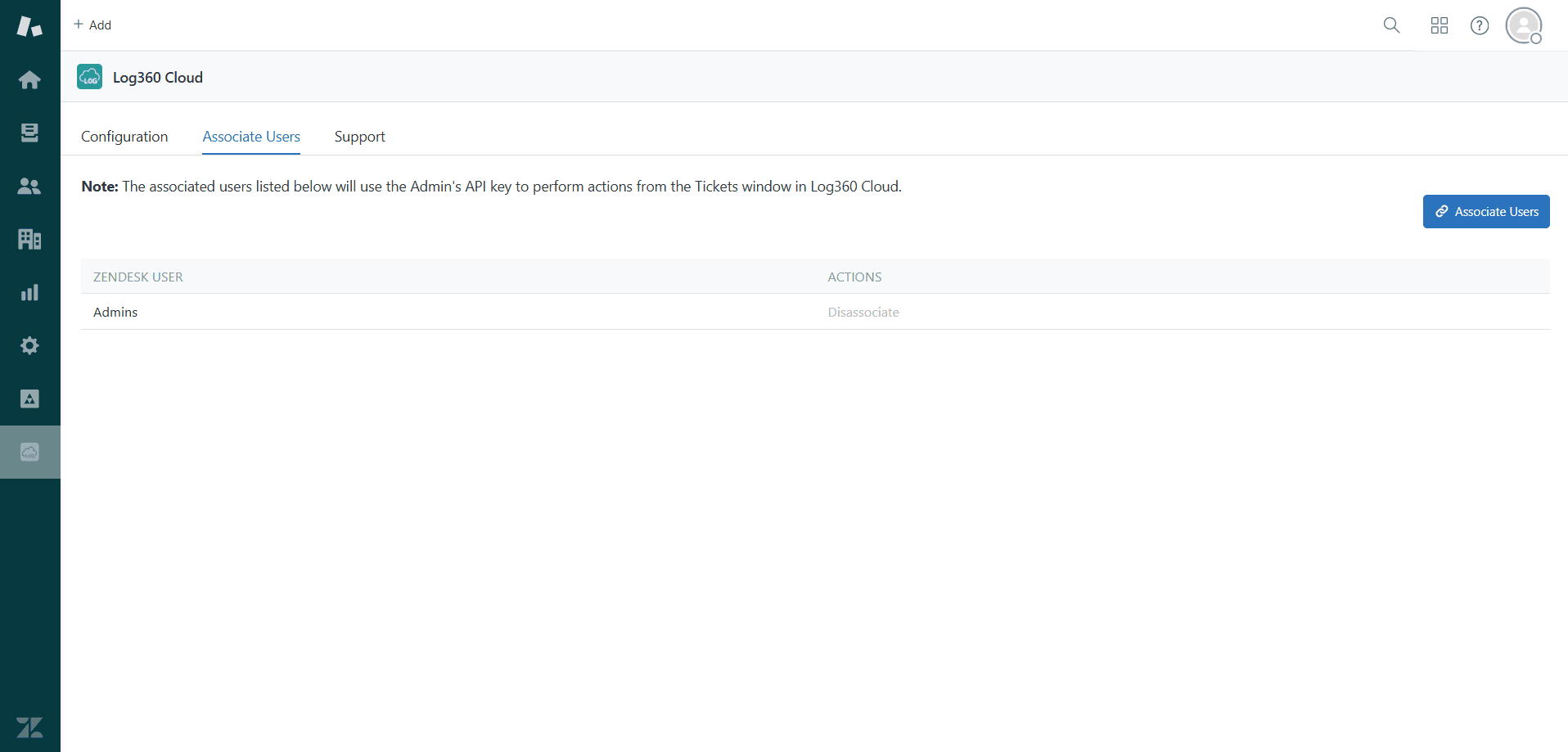The image size is (1568, 752).
Task: Open the image-style app icon in sidebar
Action: pyautogui.click(x=29, y=399)
